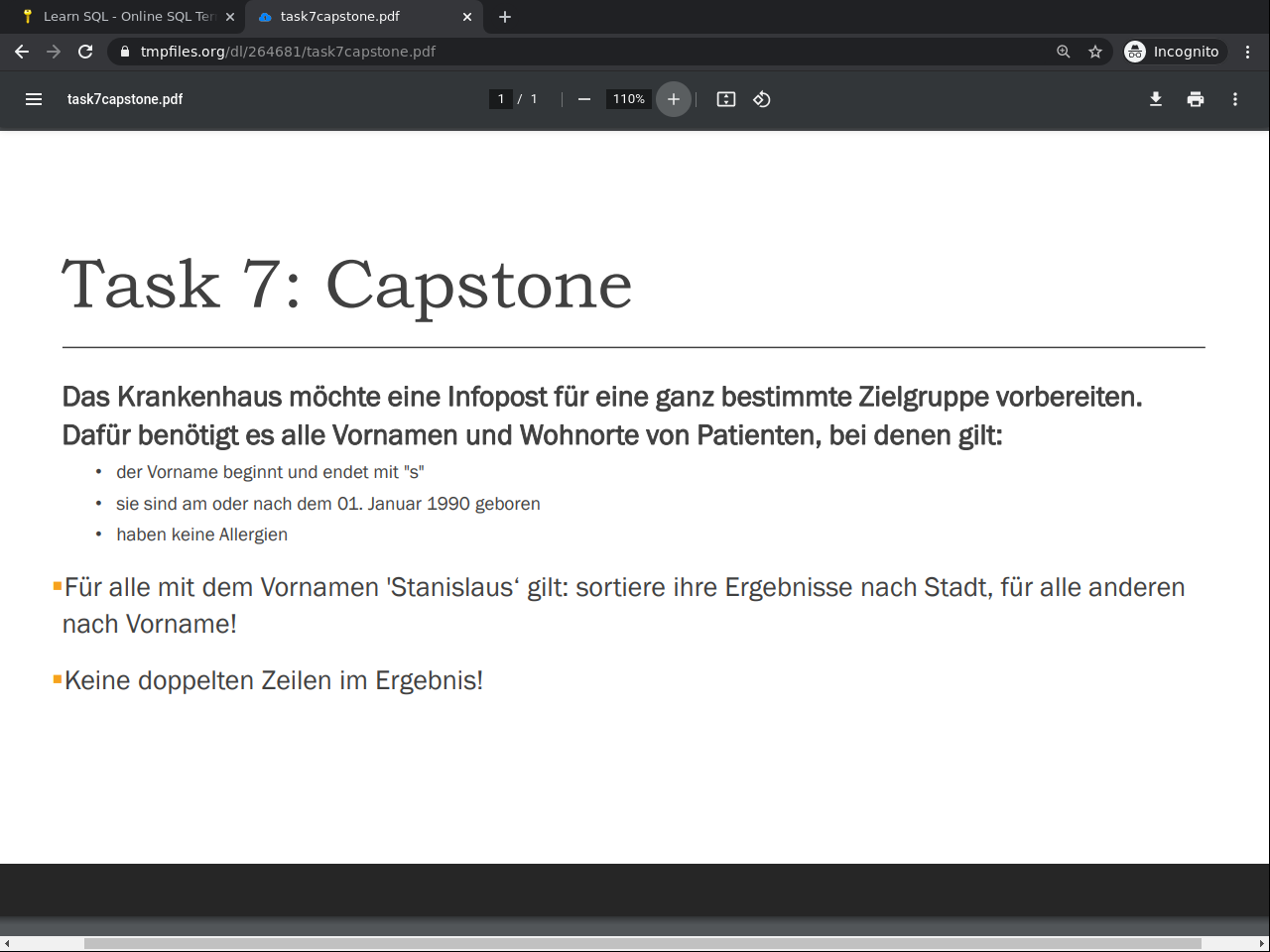Download the task7capstone PDF
This screenshot has width=1270, height=952.
click(1156, 99)
